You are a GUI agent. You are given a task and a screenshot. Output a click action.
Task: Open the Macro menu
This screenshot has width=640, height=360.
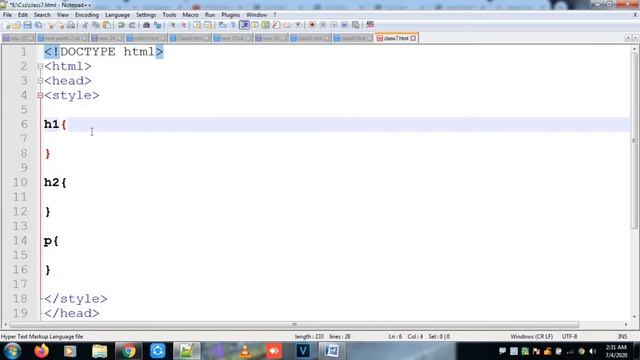190,15
